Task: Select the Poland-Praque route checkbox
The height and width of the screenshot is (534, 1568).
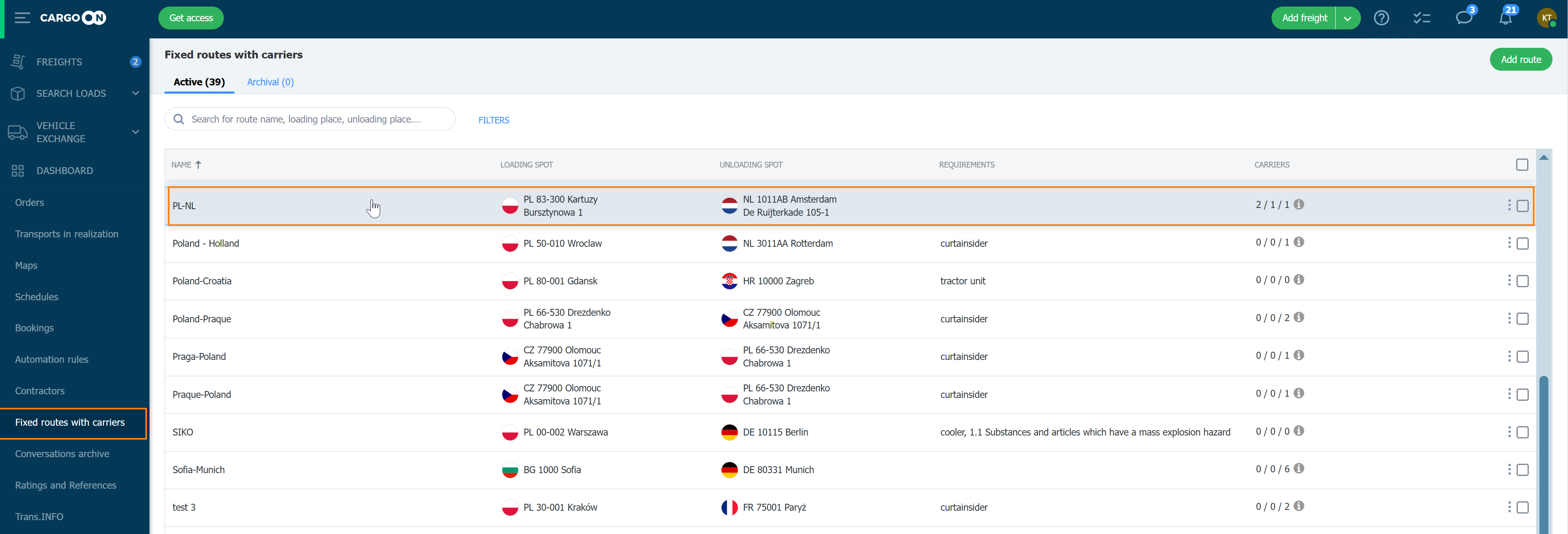Action: pyautogui.click(x=1522, y=319)
